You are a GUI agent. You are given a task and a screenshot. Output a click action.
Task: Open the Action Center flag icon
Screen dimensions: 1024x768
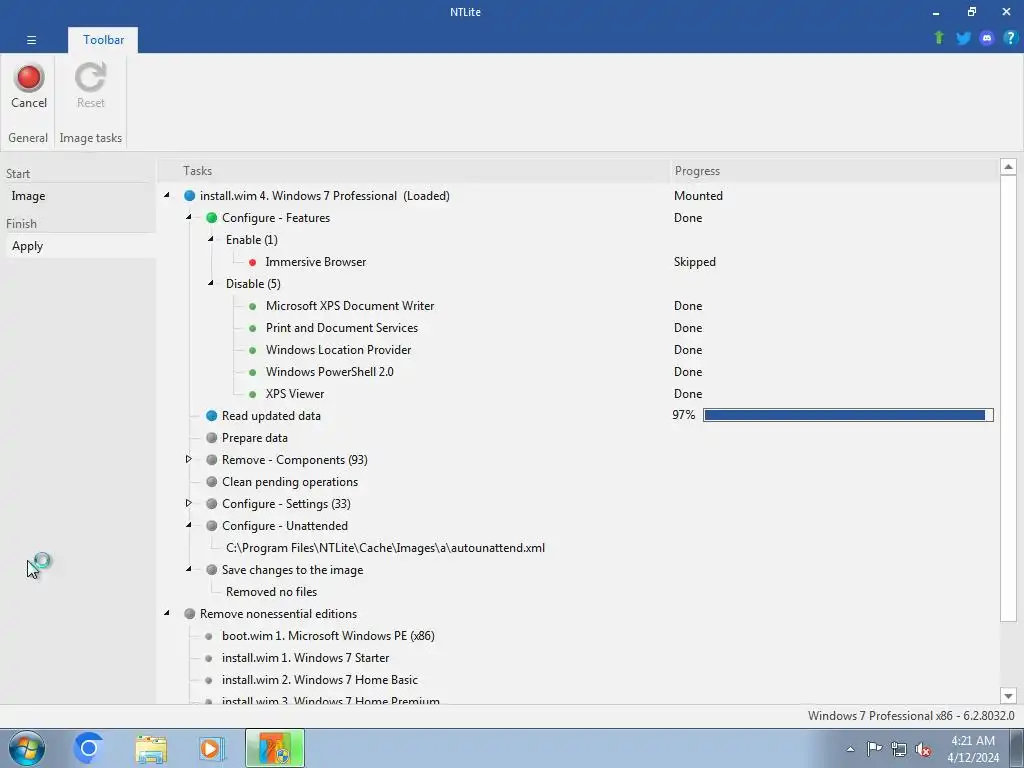click(x=874, y=749)
